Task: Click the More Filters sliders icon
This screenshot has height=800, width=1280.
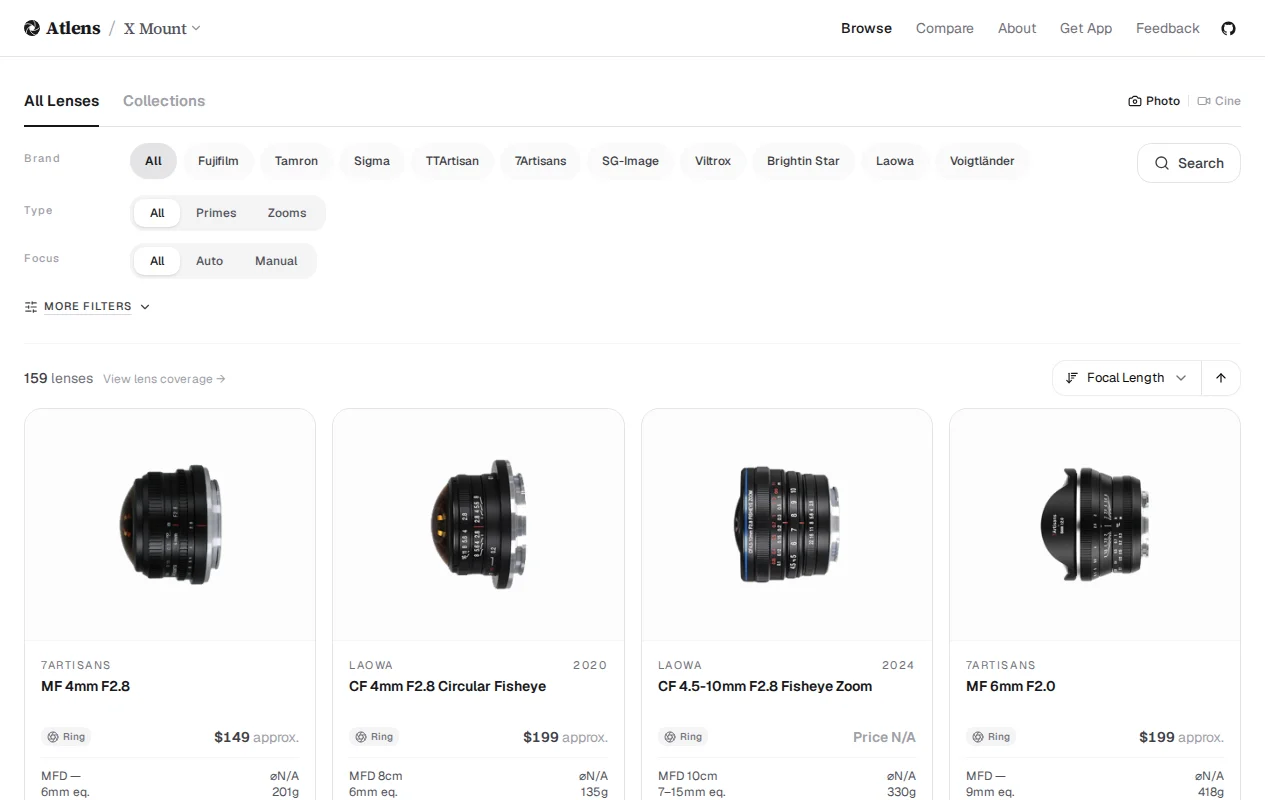Action: 31,307
